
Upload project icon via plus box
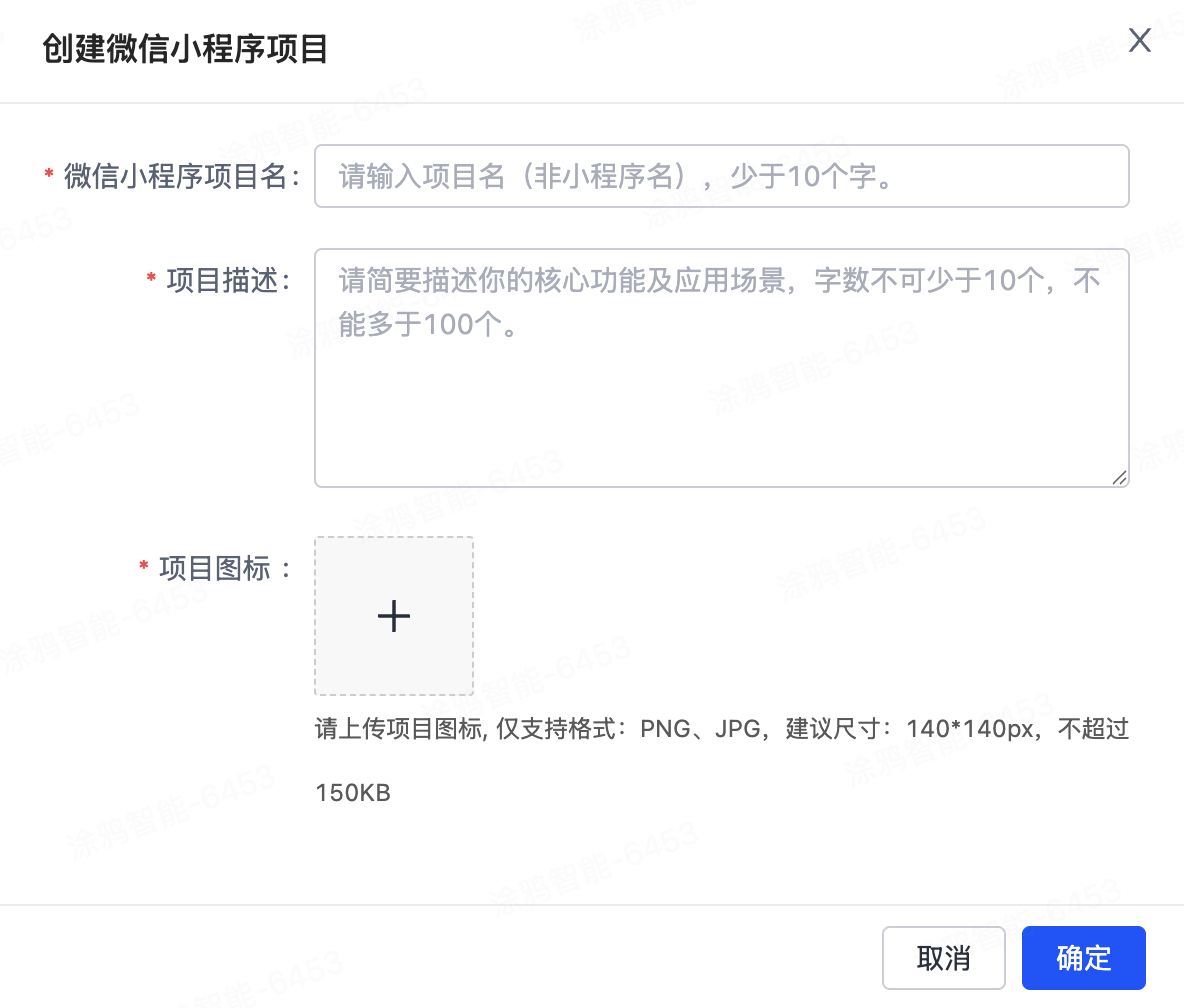(394, 615)
